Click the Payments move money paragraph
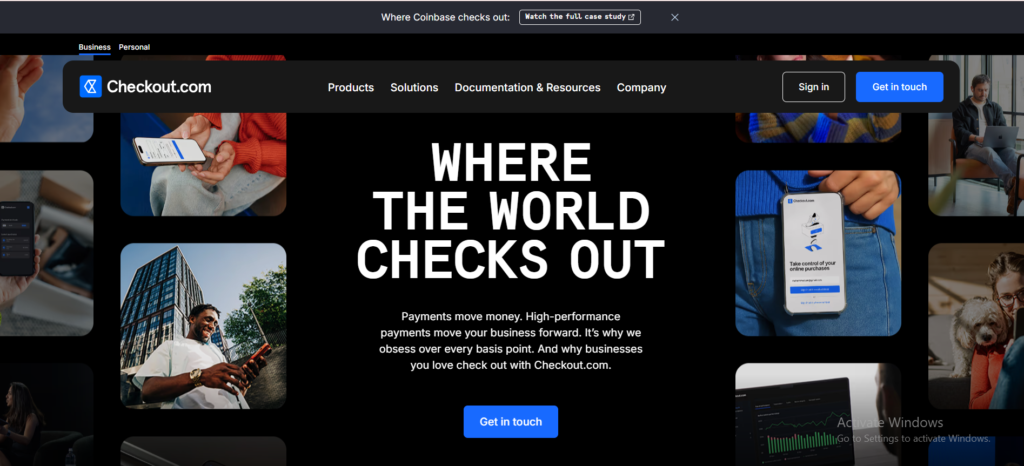This screenshot has height=466, width=1024. point(511,341)
